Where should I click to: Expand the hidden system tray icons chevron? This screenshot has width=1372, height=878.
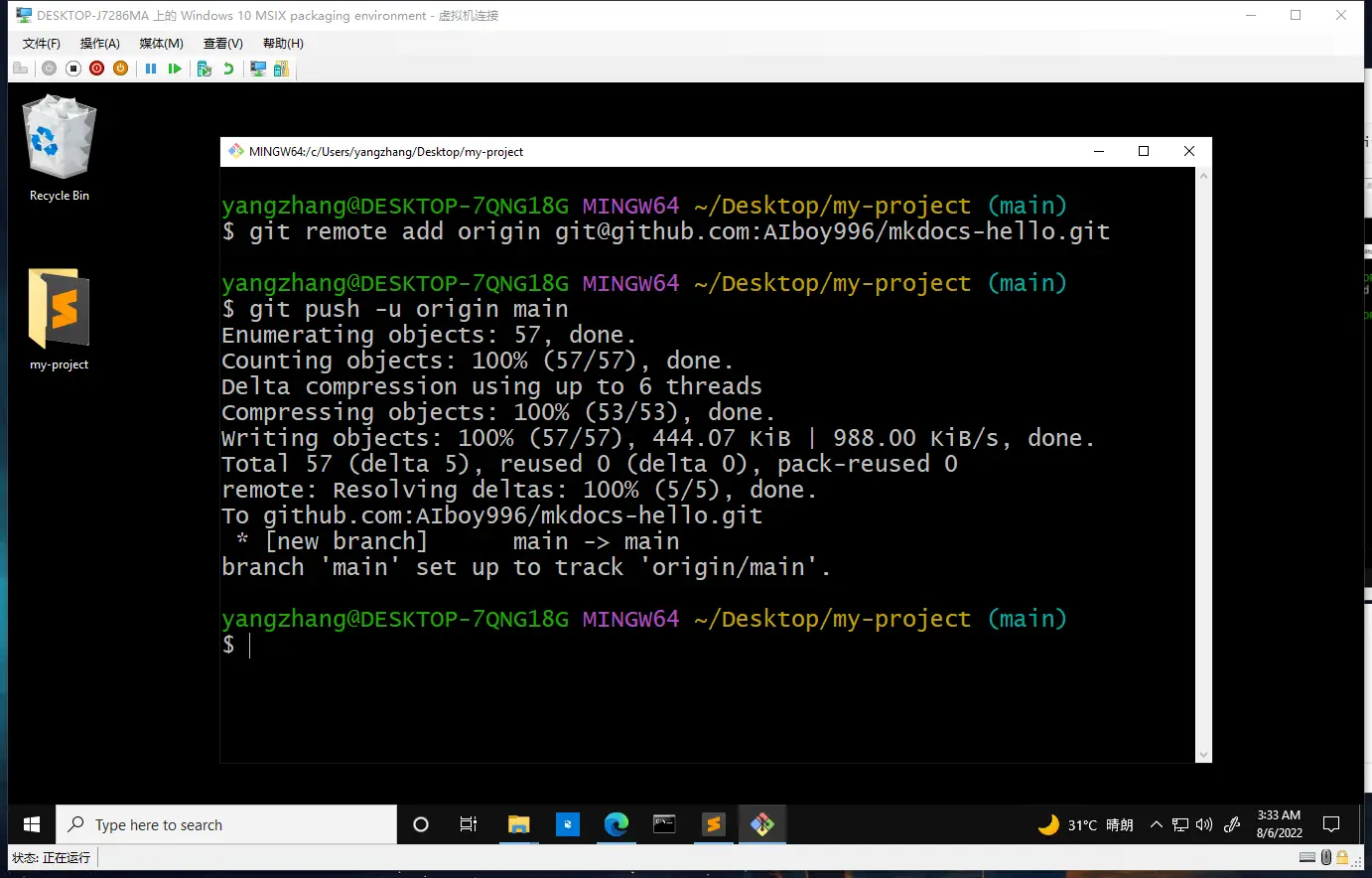(x=1157, y=825)
